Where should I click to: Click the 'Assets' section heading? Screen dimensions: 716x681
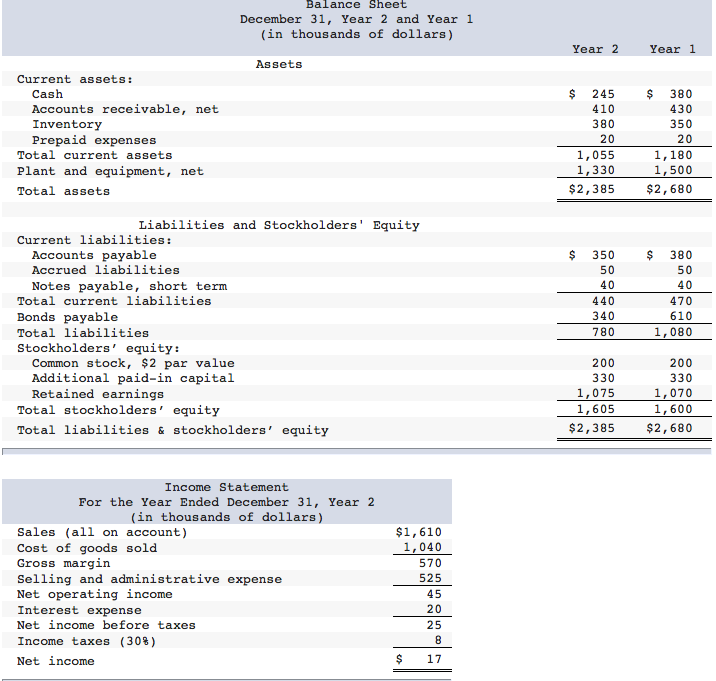tap(279, 64)
